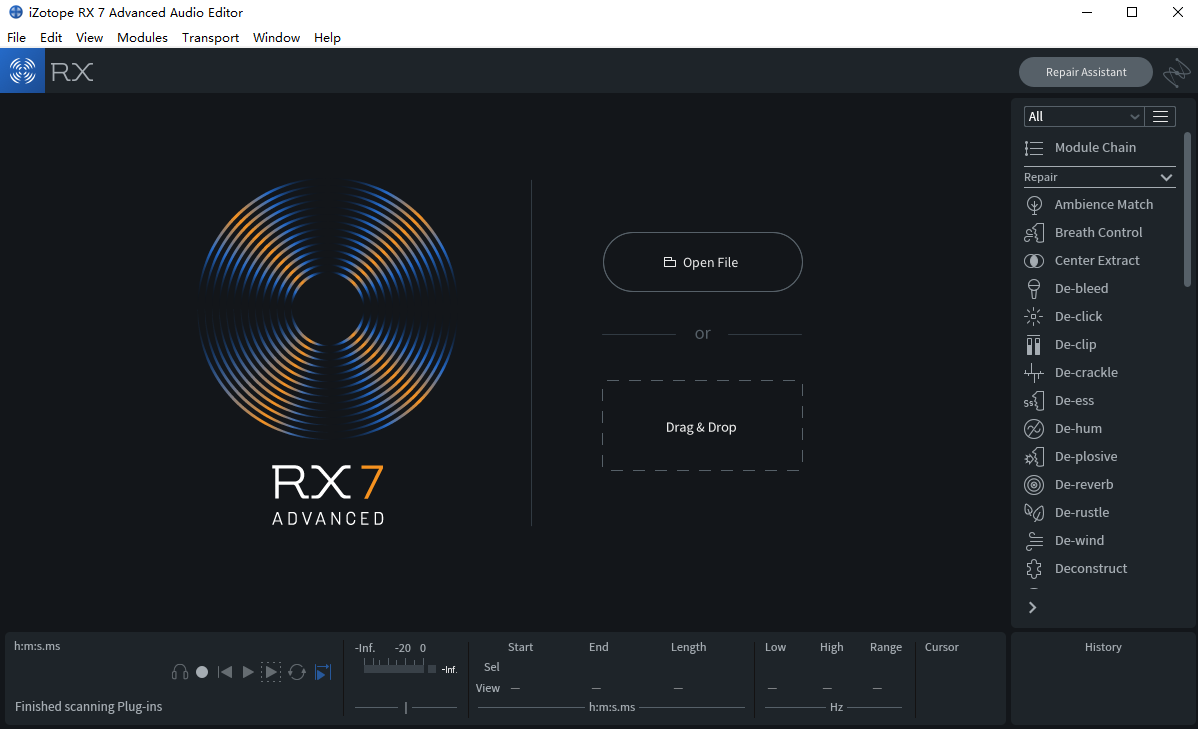The width and height of the screenshot is (1198, 729).
Task: Open the Transport menu
Action: 210,37
